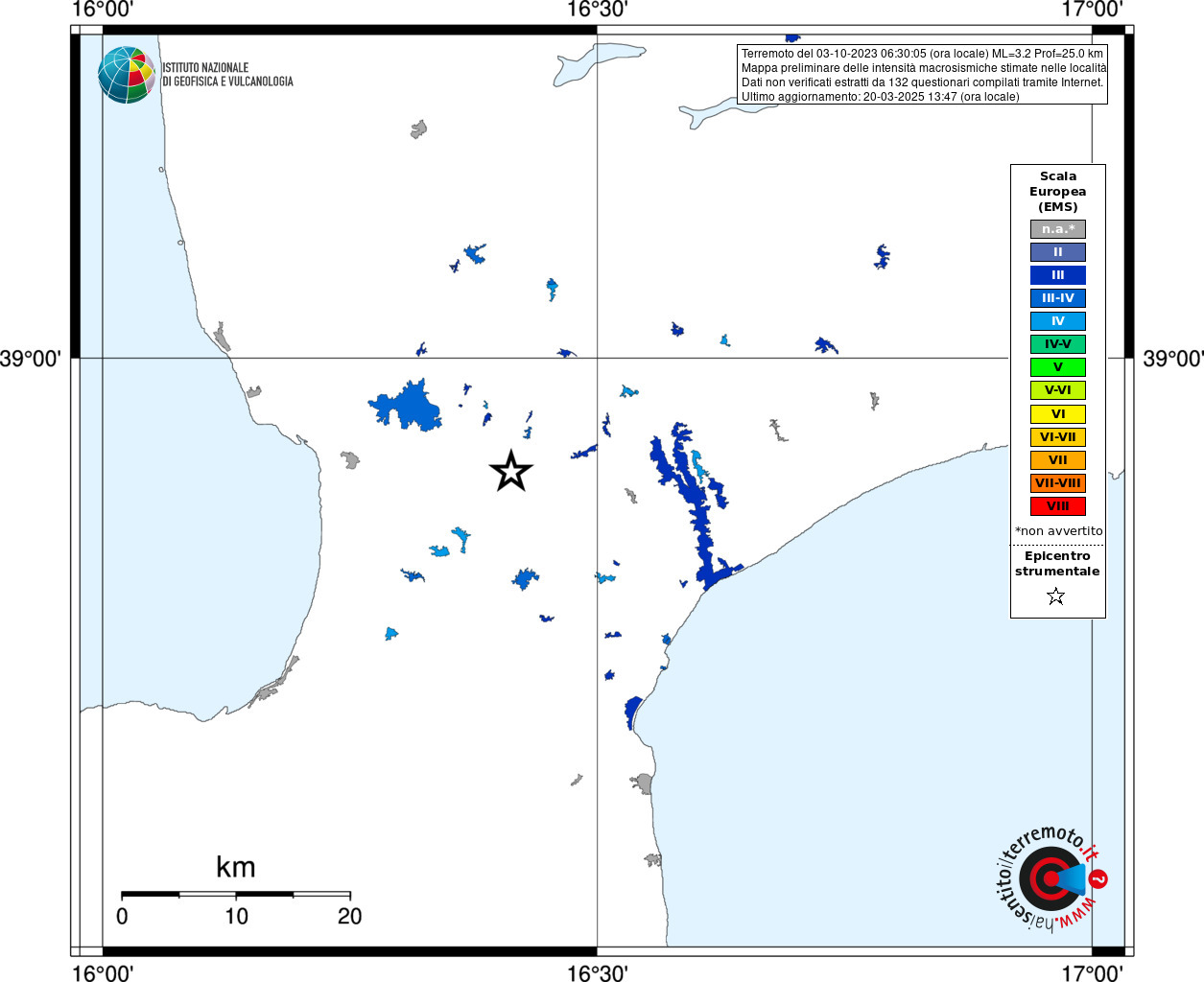Click the '20' value on scale bar
Image resolution: width=1204 pixels, height=982 pixels.
pyautogui.click(x=350, y=916)
